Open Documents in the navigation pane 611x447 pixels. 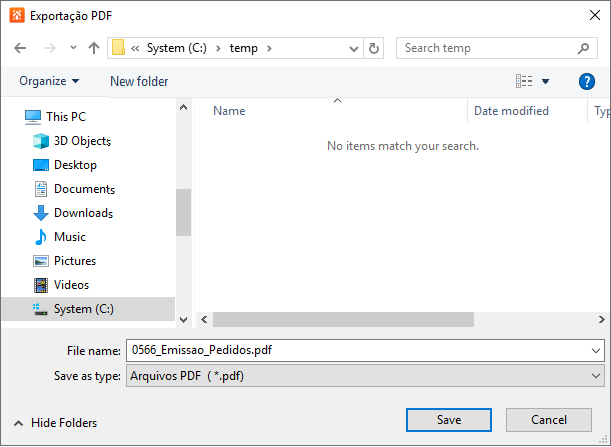84,189
